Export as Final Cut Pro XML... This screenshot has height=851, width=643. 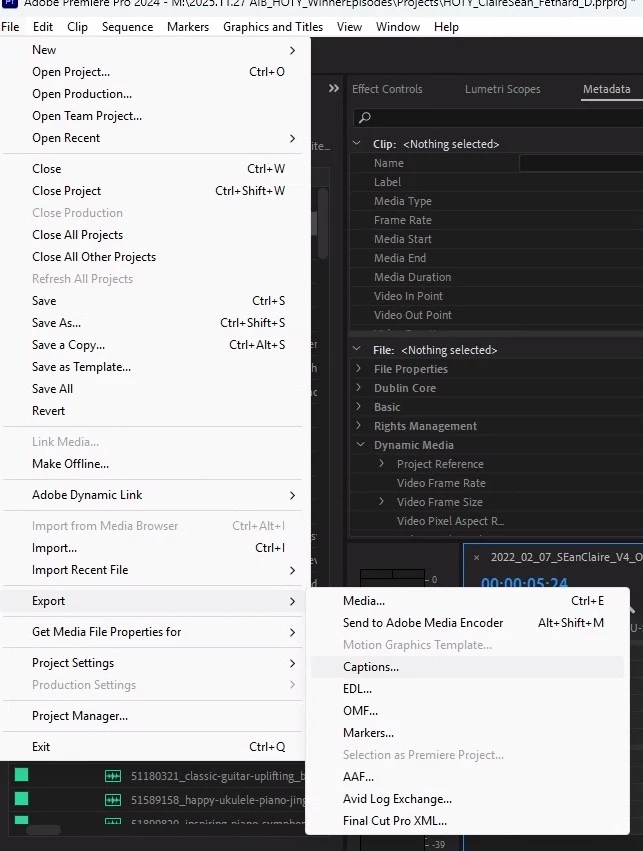tap(467, 821)
